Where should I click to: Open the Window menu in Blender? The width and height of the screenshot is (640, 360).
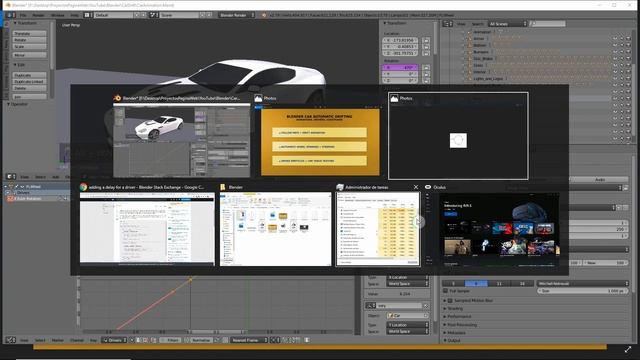tap(58, 15)
